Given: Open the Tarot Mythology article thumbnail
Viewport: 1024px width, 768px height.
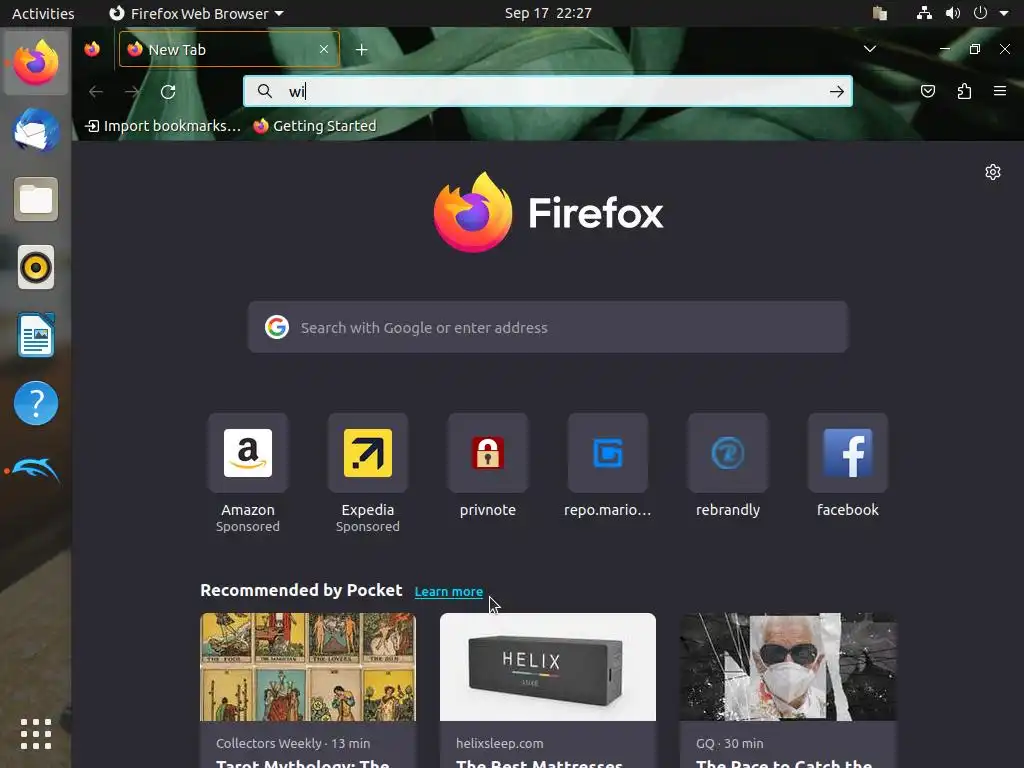Looking at the screenshot, I should tap(308, 667).
